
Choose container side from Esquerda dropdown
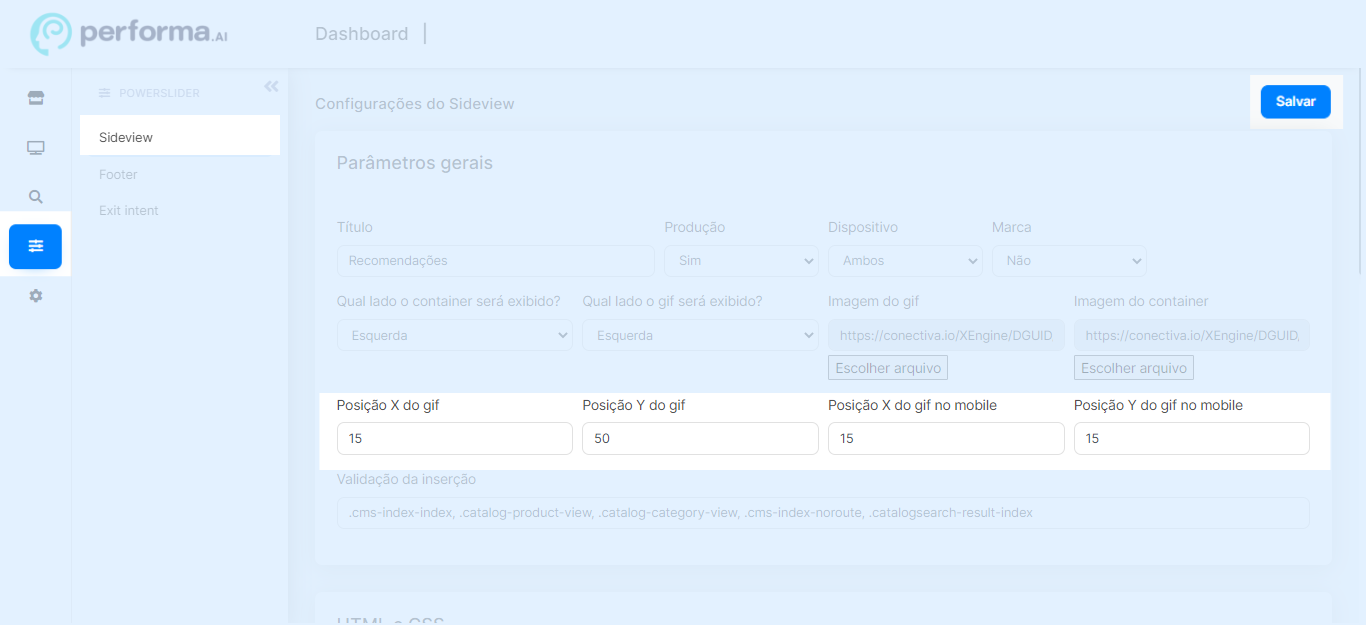(x=454, y=335)
